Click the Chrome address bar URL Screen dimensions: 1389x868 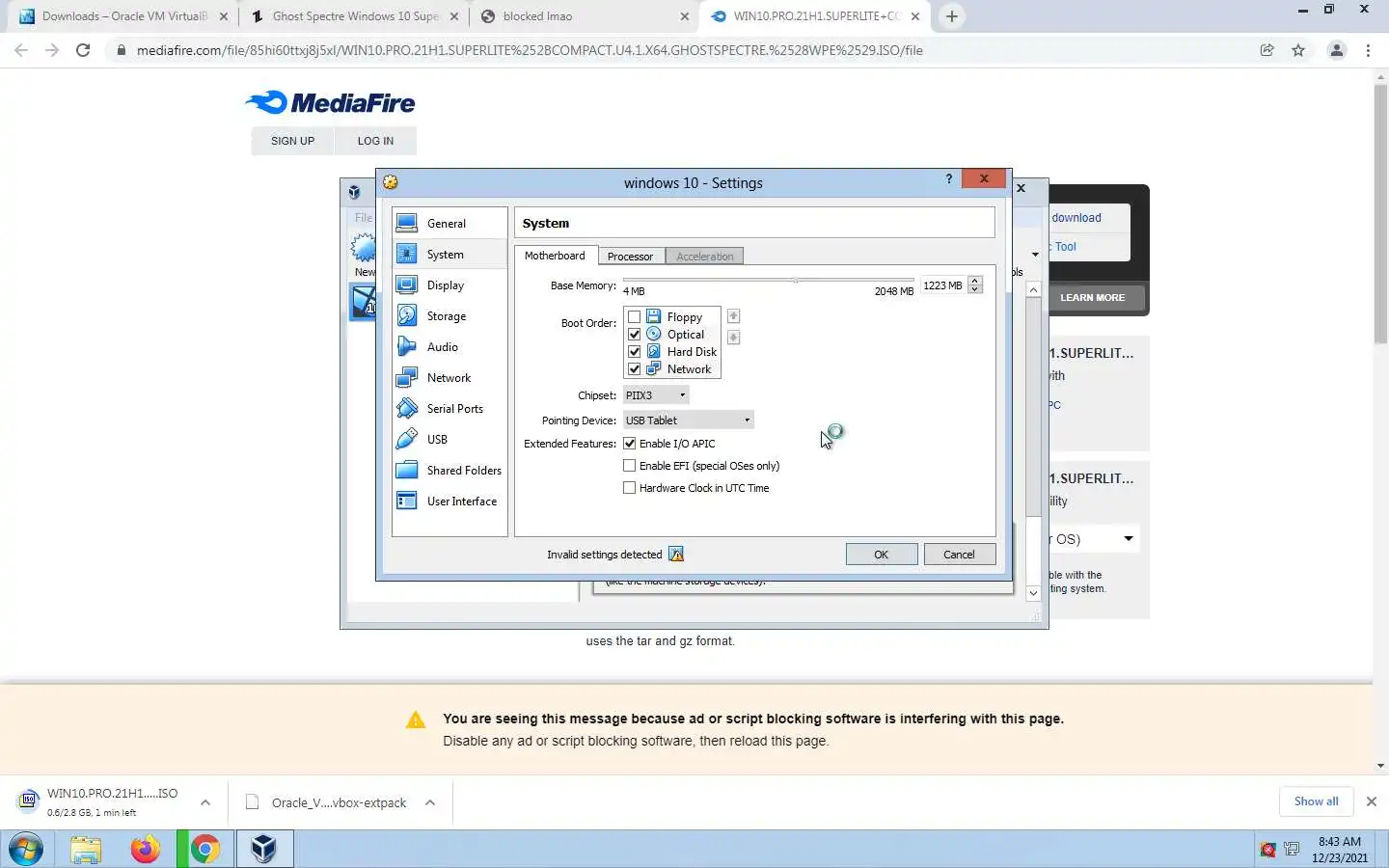pos(530,50)
